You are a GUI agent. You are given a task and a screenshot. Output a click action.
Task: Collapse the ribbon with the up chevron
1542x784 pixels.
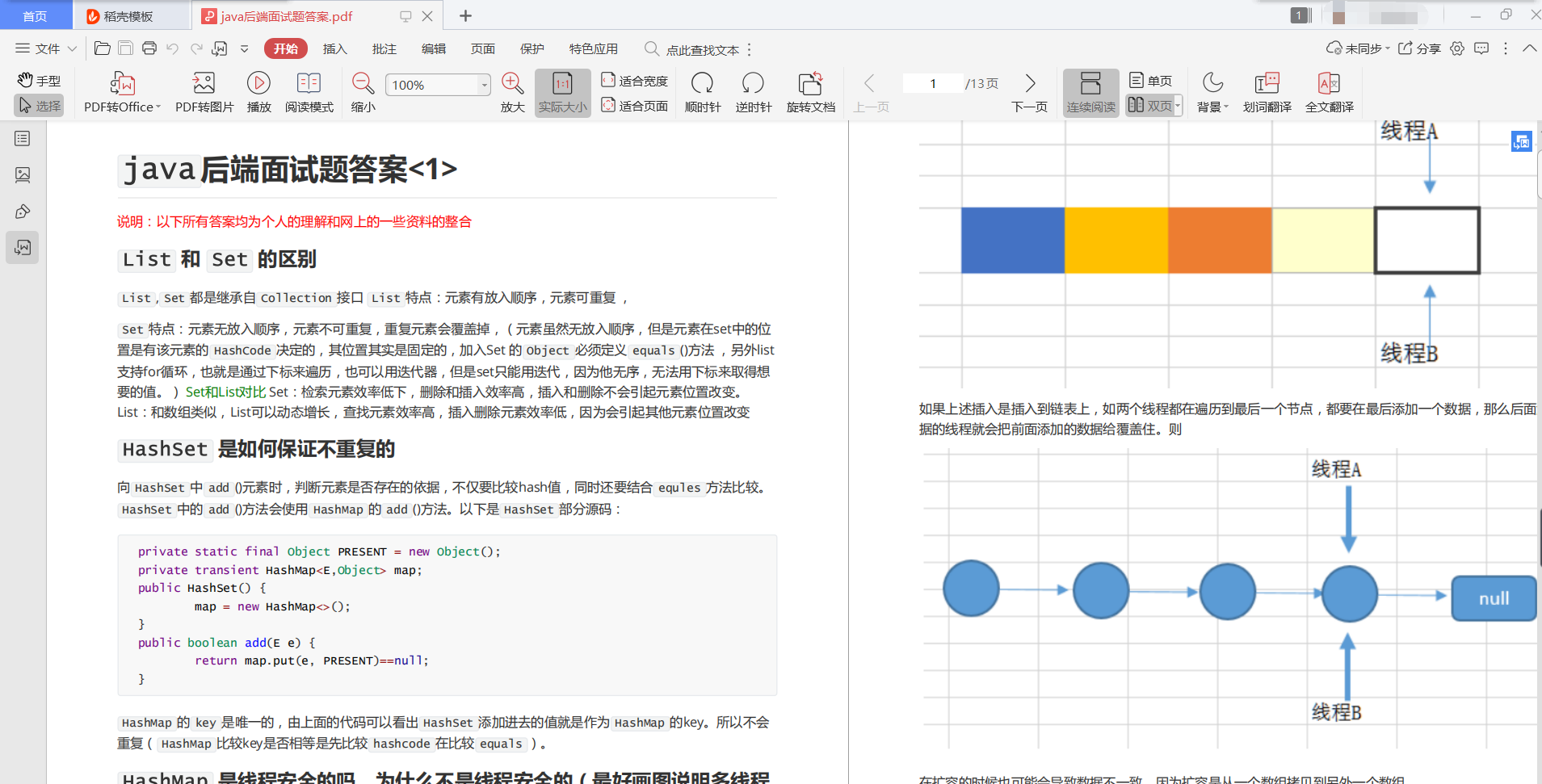pos(1529,48)
